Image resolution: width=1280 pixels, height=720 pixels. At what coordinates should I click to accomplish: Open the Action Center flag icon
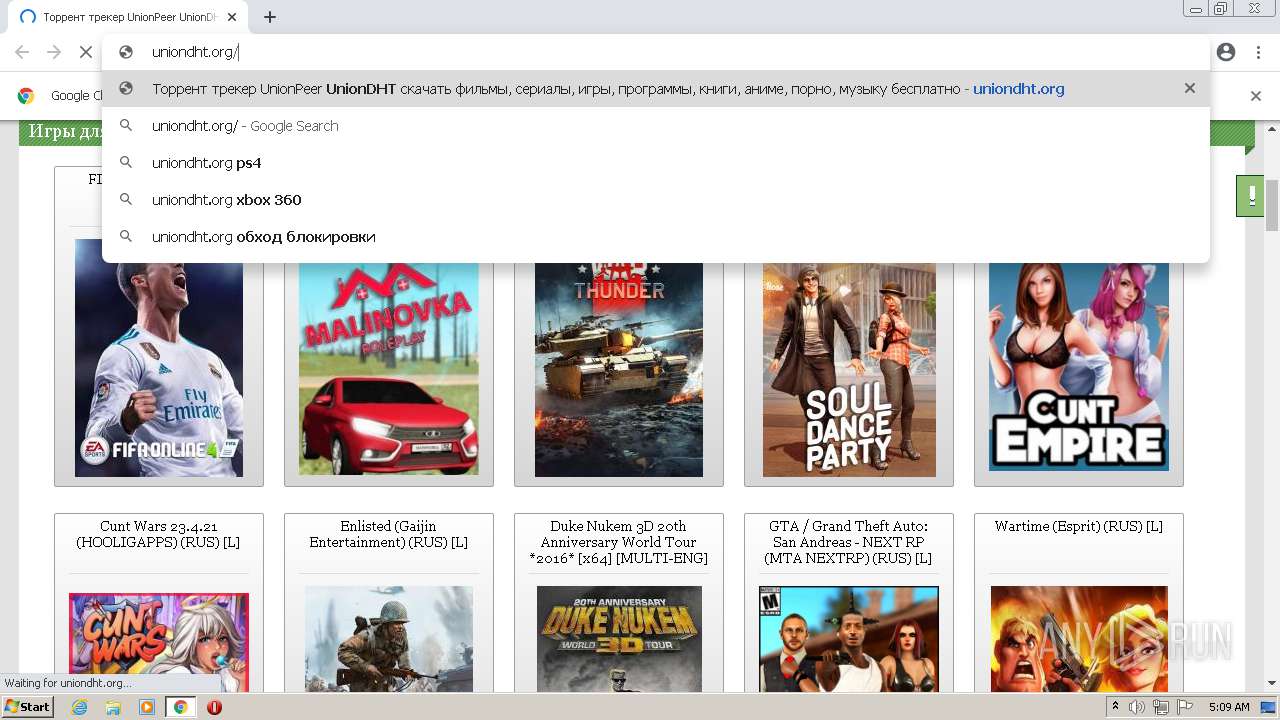pyautogui.click(x=1185, y=707)
